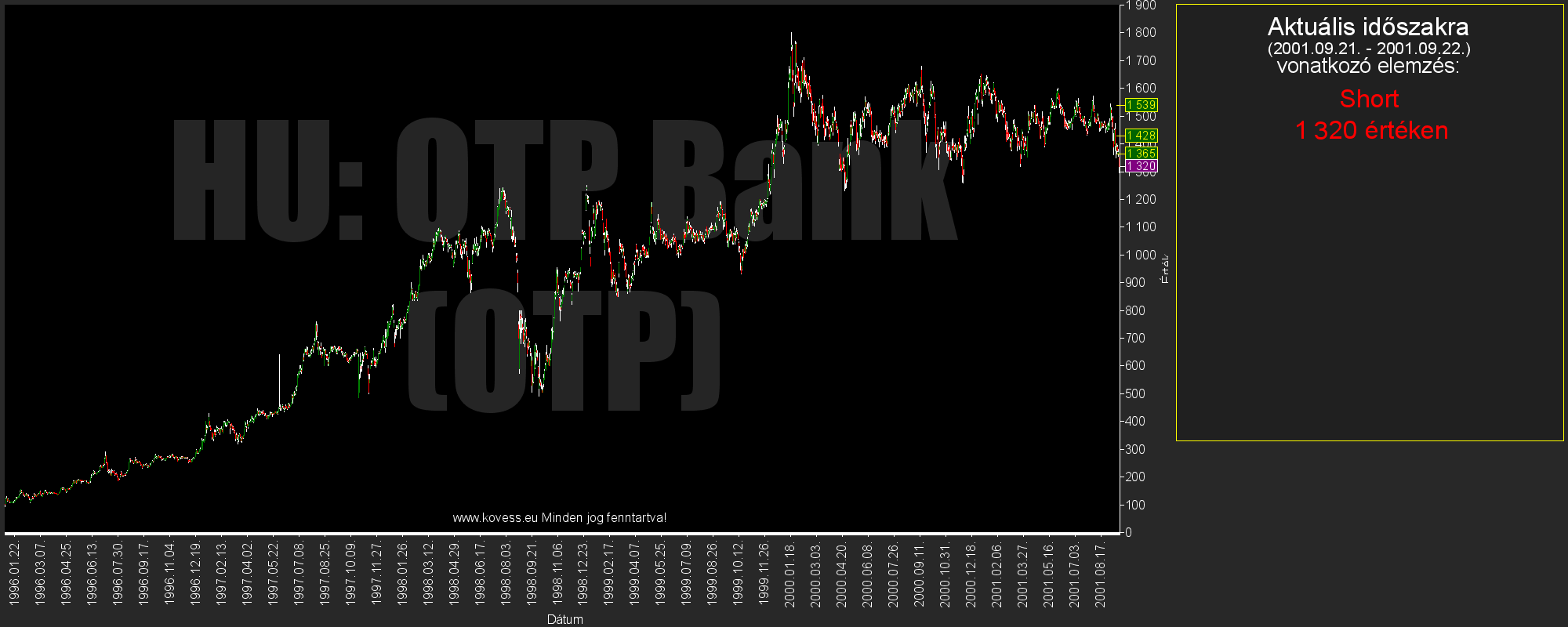The height and width of the screenshot is (627, 1568).
Task: Select the 2001.09.21. - 2001.09.22. date range
Action: click(x=1369, y=49)
